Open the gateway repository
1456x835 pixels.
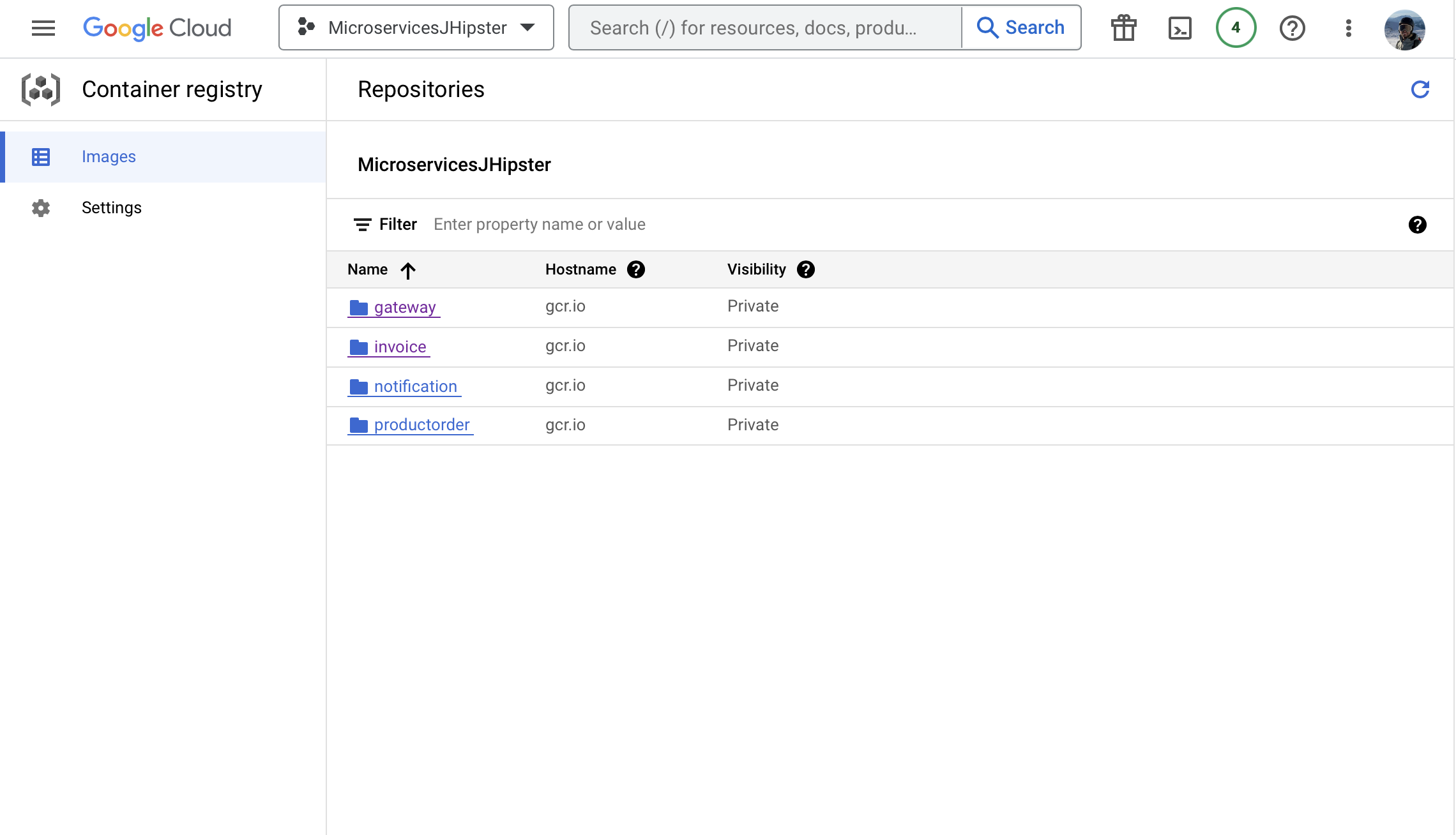coord(405,307)
